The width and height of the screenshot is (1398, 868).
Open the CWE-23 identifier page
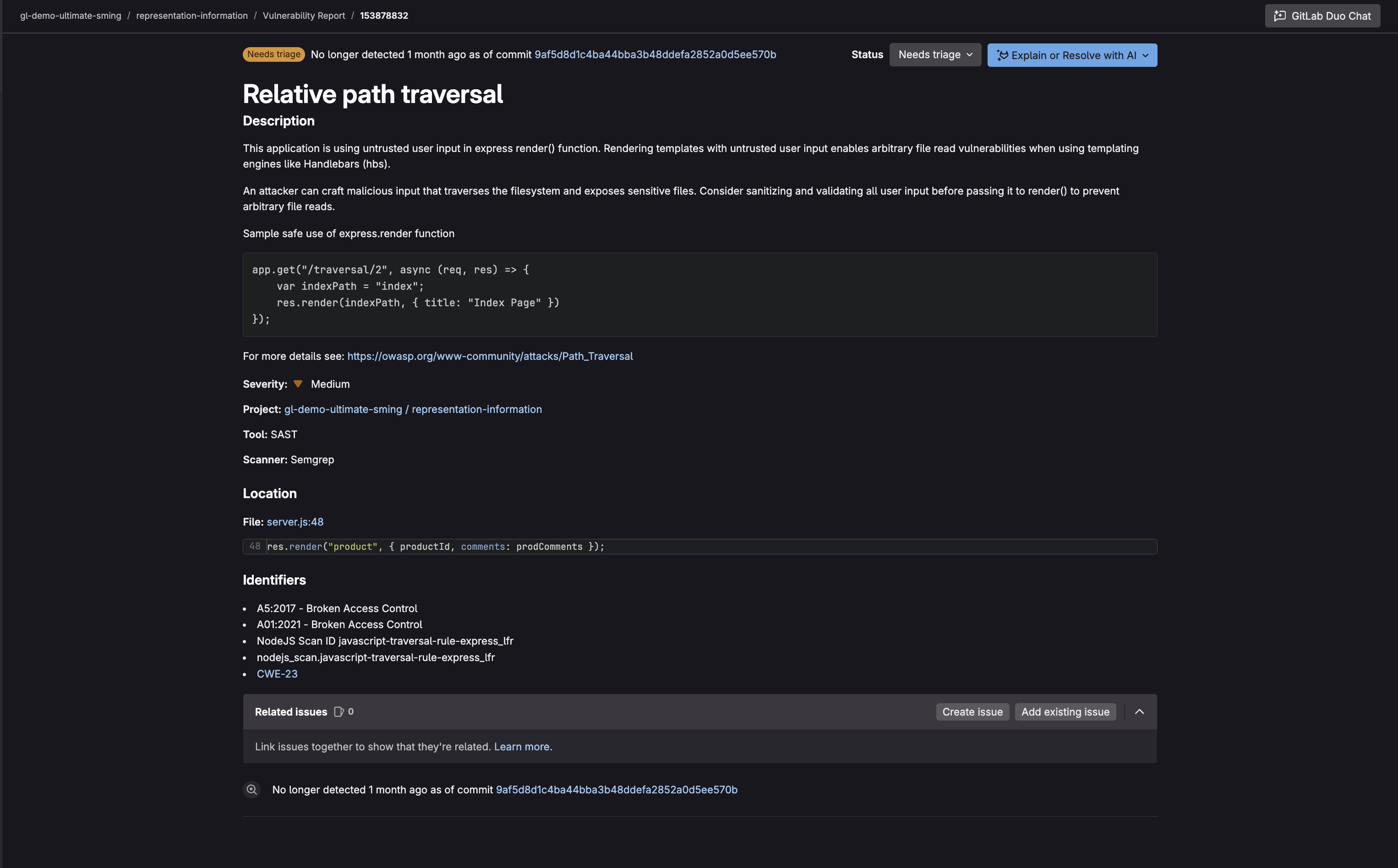[x=278, y=673]
